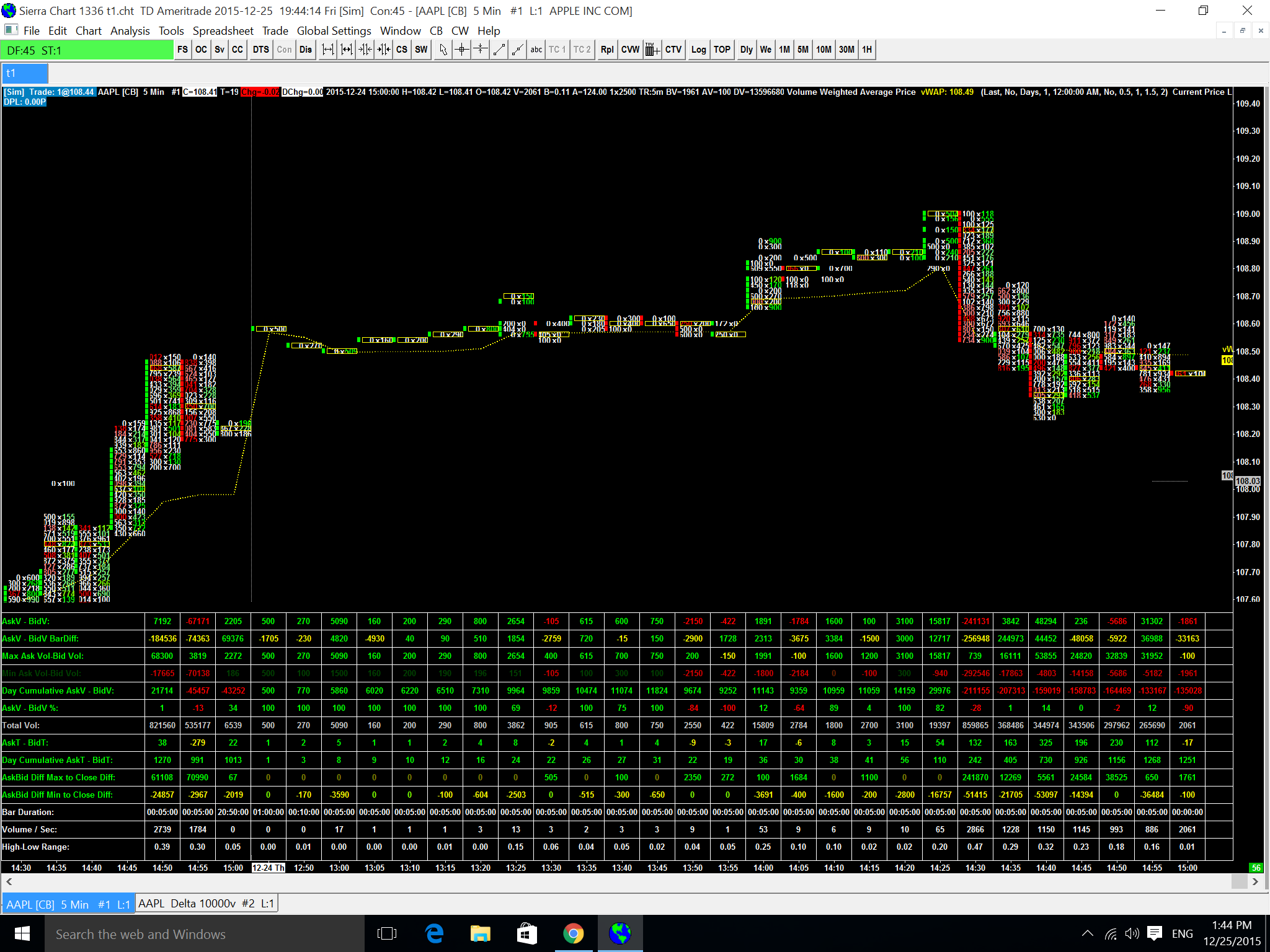Select the pointer cursor tool
This screenshot has height=952, width=1270.
(x=442, y=50)
